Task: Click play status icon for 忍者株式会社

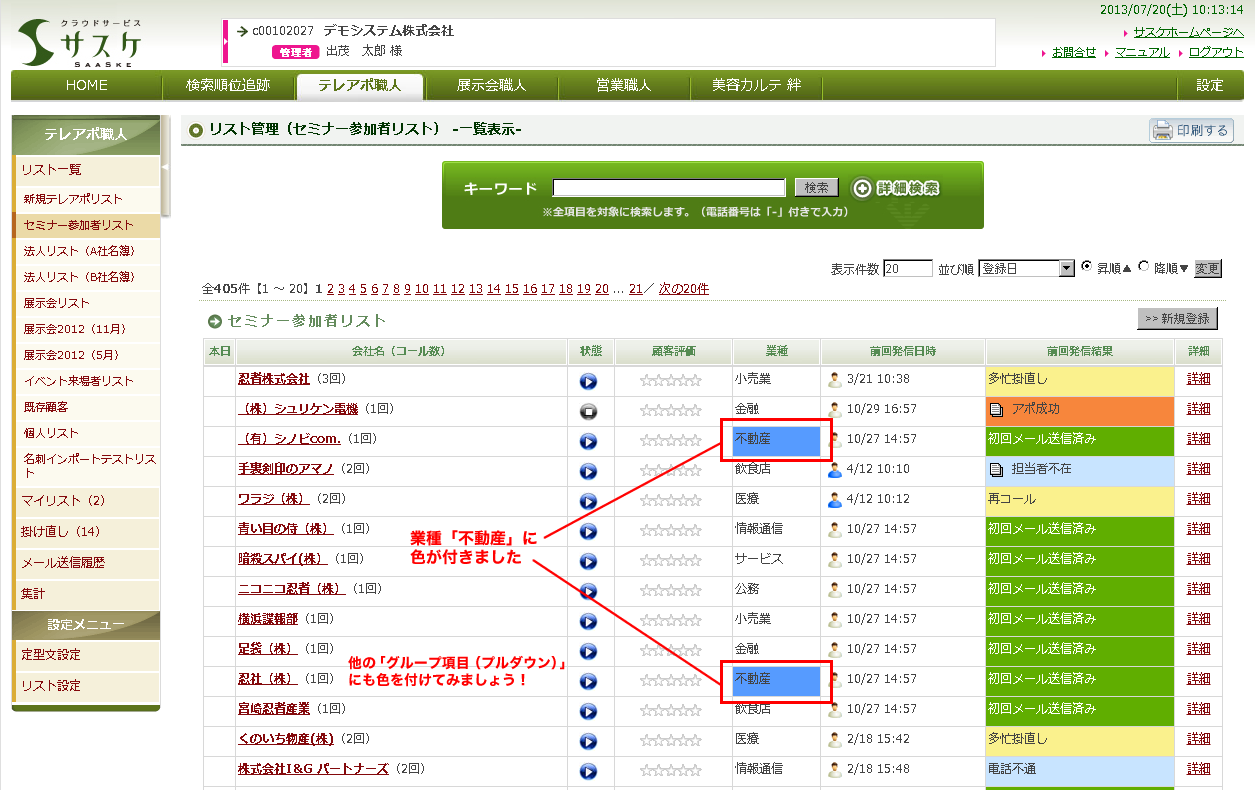Action: [589, 381]
